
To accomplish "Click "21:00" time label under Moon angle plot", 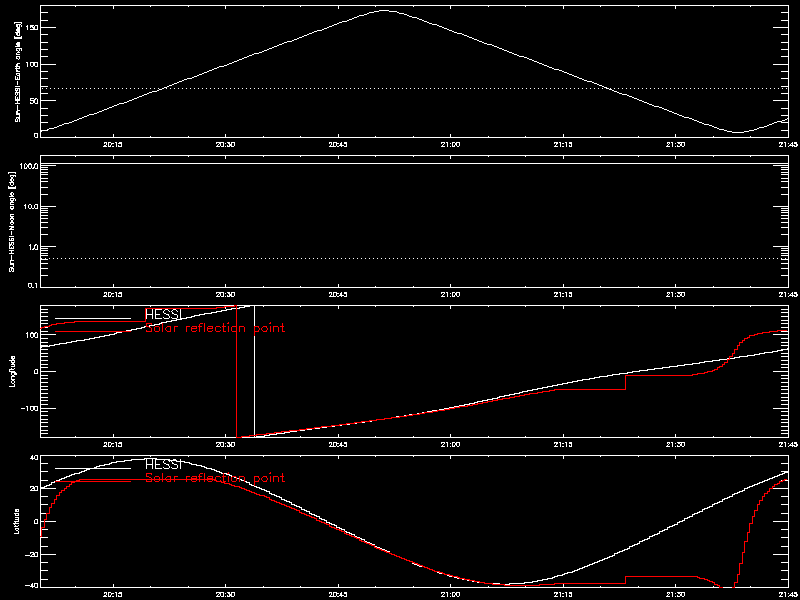I will 450,295.
